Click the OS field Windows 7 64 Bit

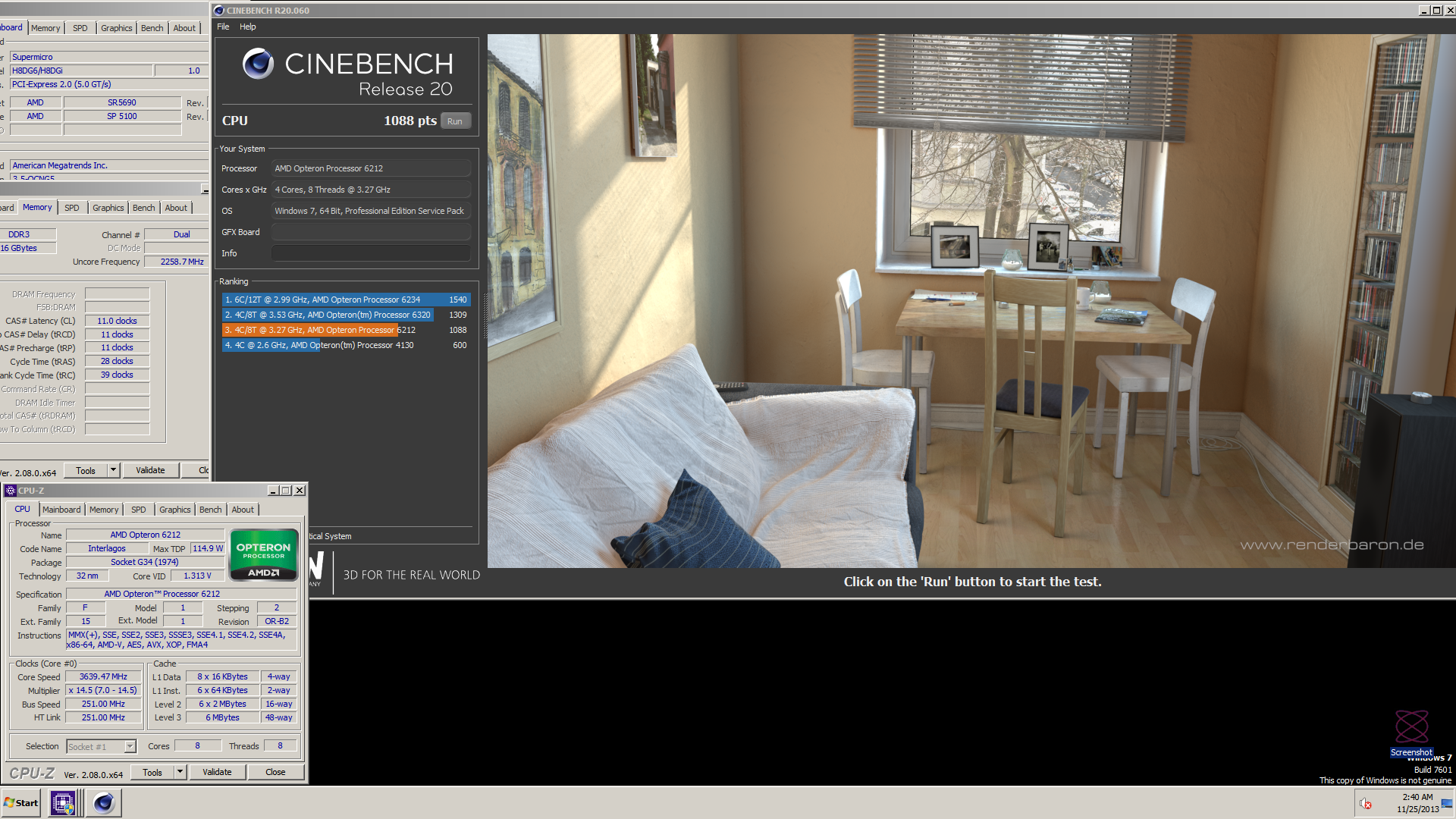(x=371, y=211)
